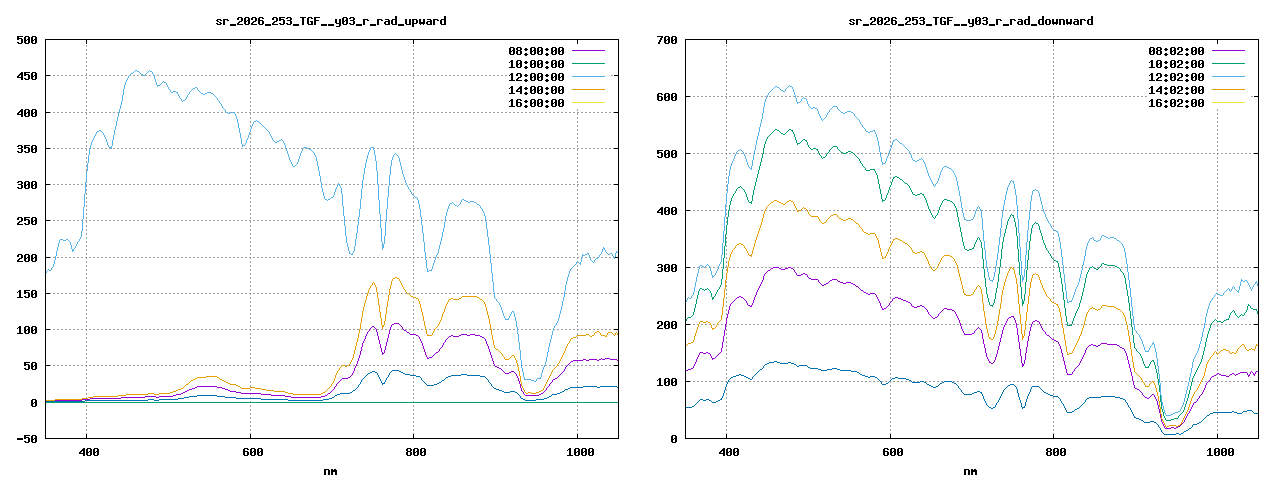This screenshot has width=1280, height=480.
Task: Click orange line sample next to 16:00:00
Action: [588, 102]
